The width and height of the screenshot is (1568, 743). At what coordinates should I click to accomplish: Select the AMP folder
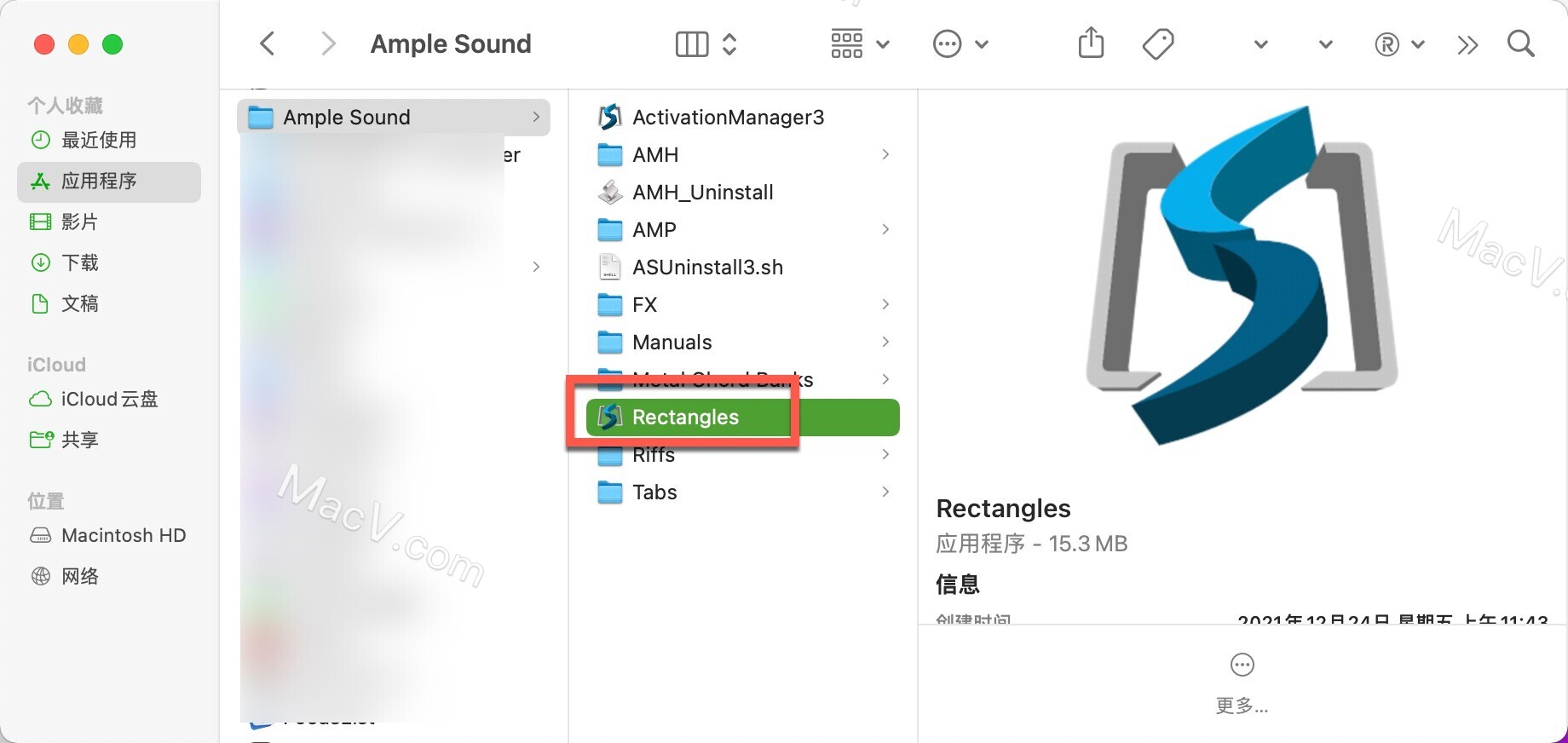coord(741,229)
